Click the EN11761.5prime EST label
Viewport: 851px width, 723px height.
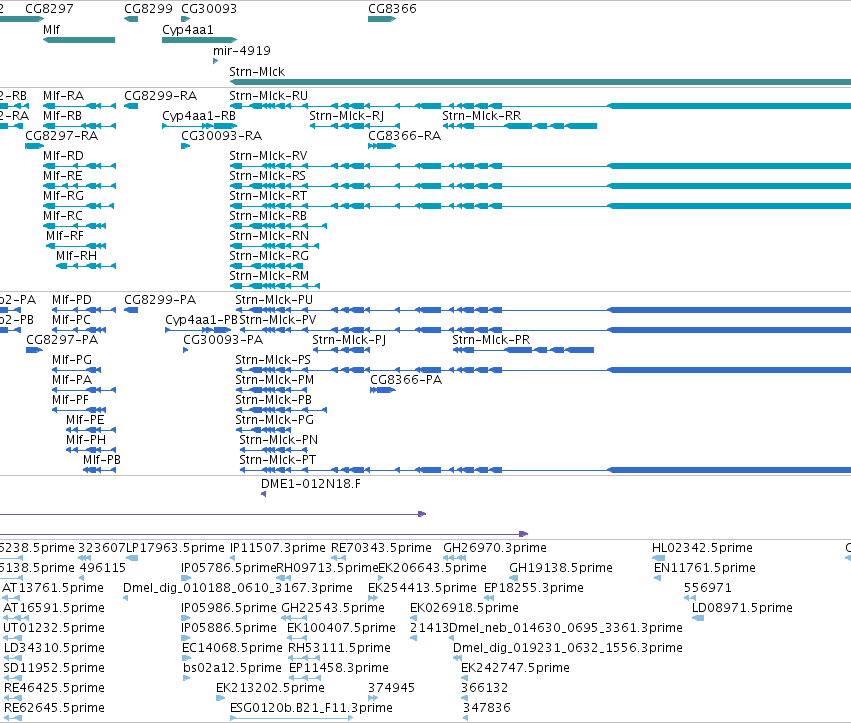click(x=704, y=568)
